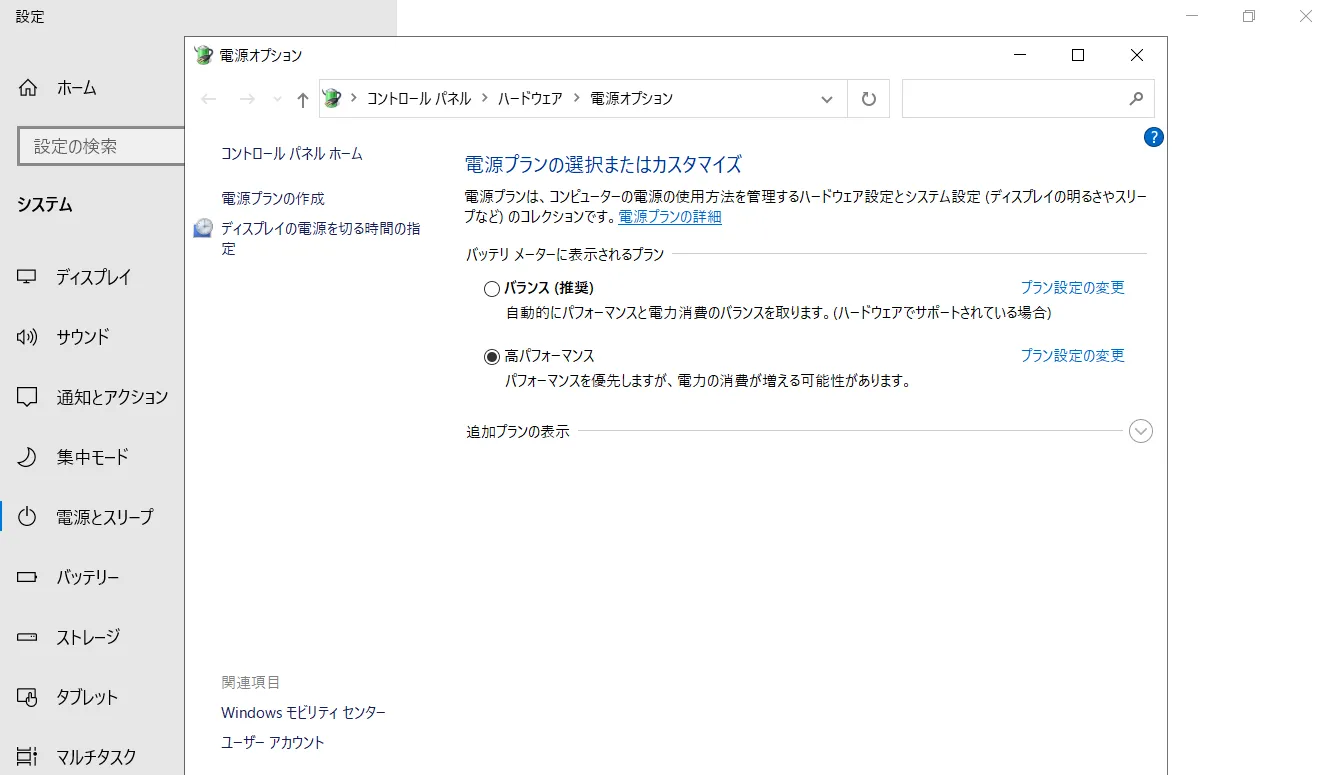Select the バランス (推奨) power plan
The height and width of the screenshot is (775, 1332).
pos(491,288)
